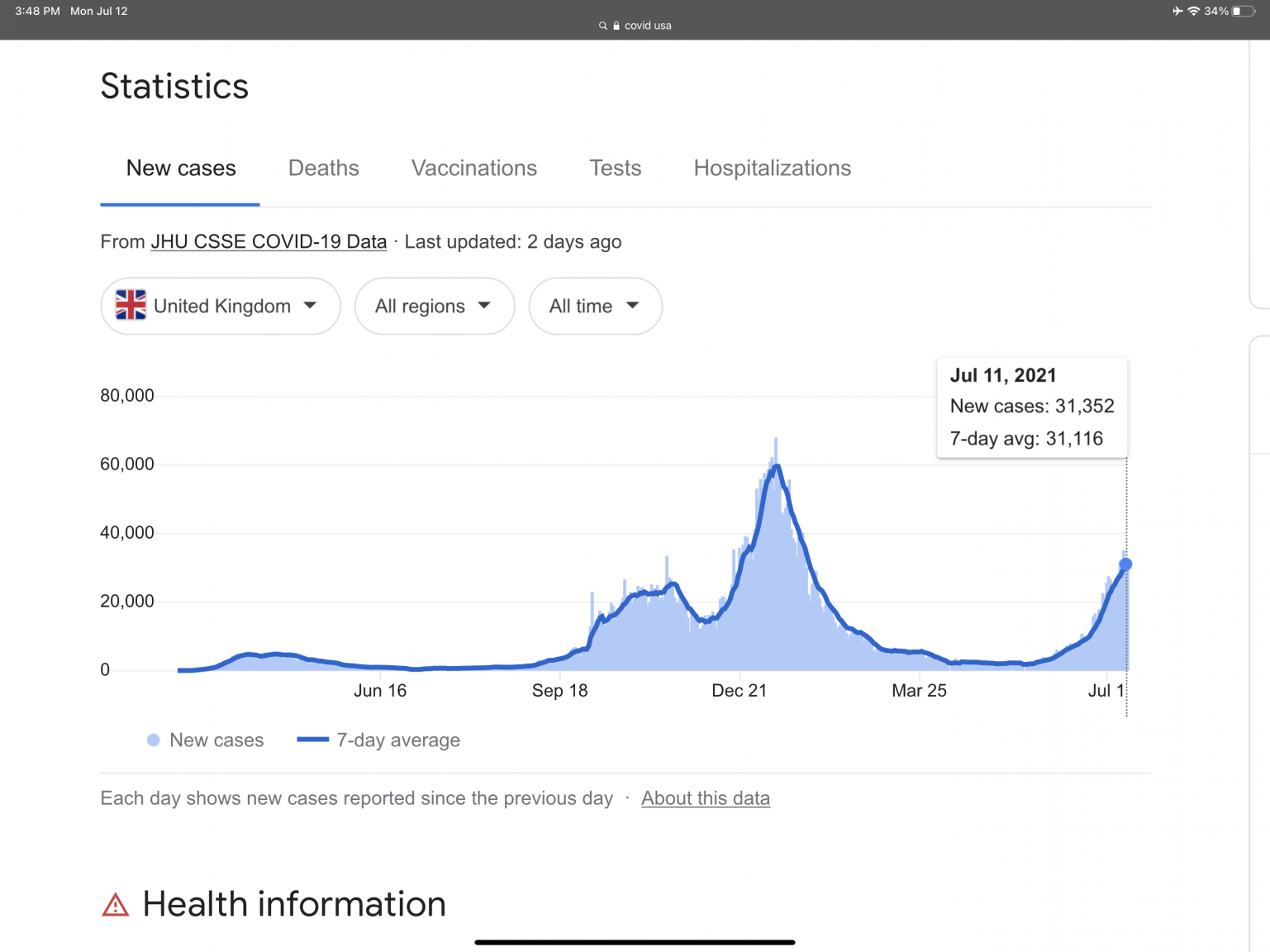This screenshot has height=952, width=1270.
Task: Open the Tests tab
Action: pyautogui.click(x=615, y=169)
